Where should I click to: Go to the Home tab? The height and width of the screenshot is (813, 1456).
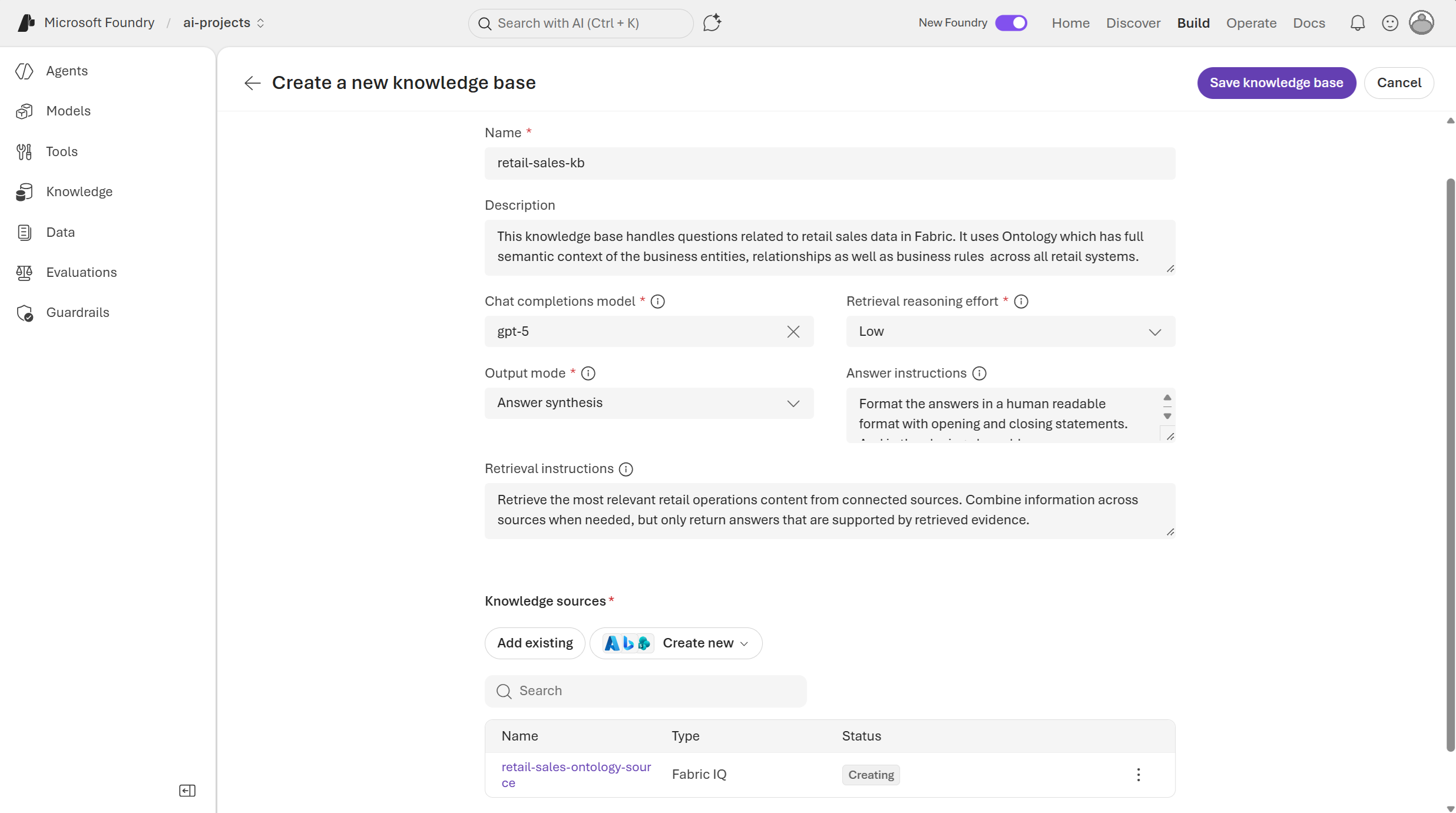pos(1070,23)
